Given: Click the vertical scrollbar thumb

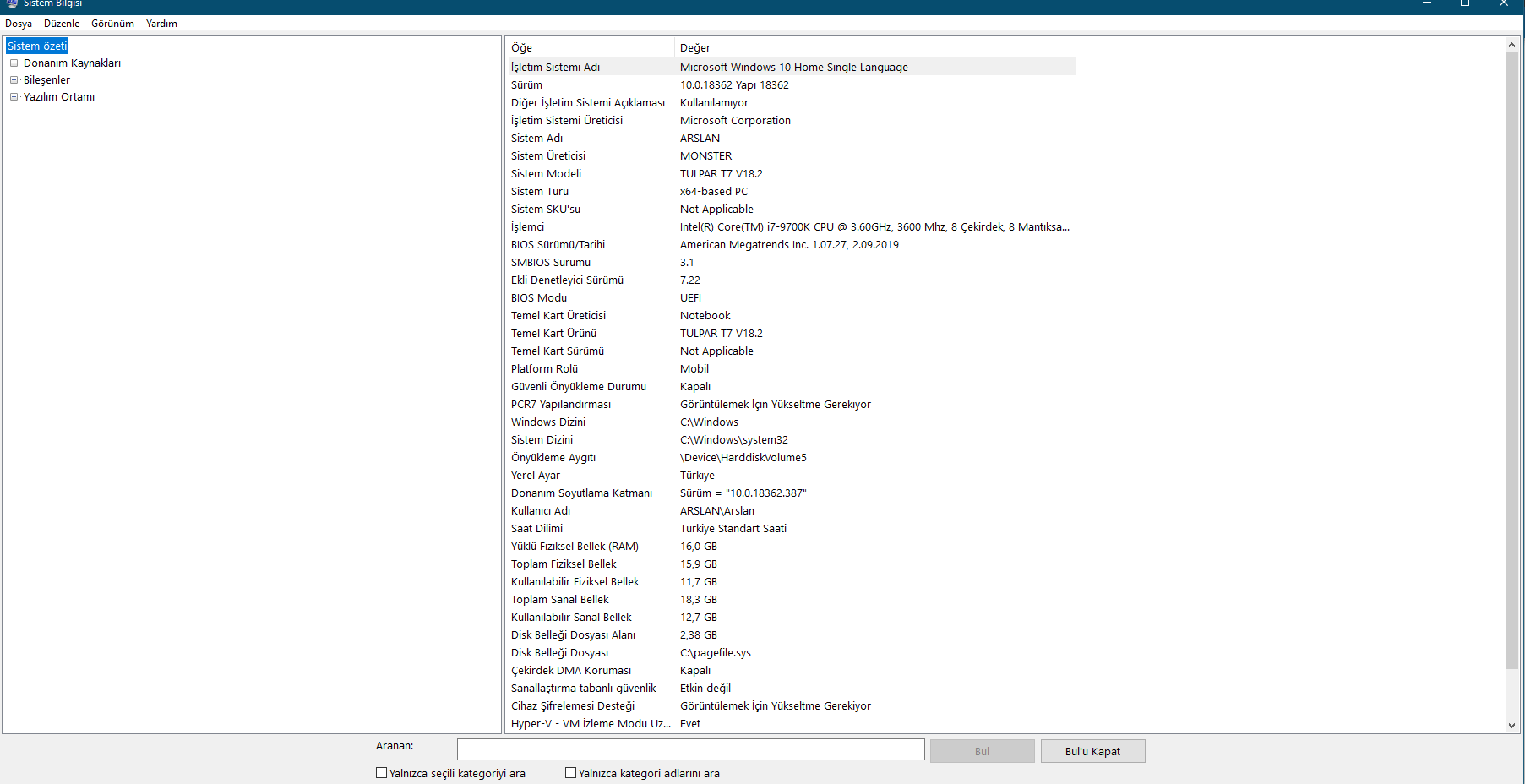Looking at the screenshot, I should [x=1511, y=359].
